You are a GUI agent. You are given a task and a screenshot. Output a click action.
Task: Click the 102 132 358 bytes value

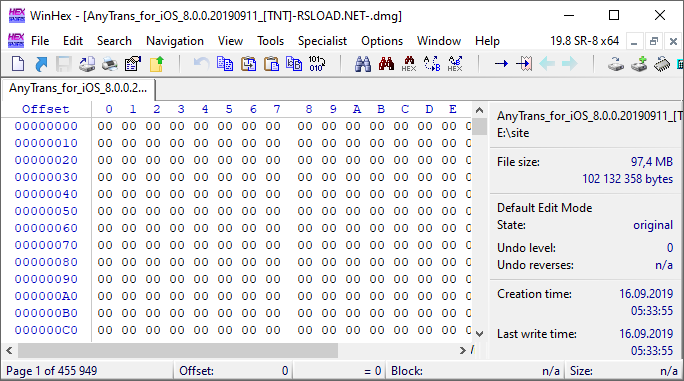[628, 179]
